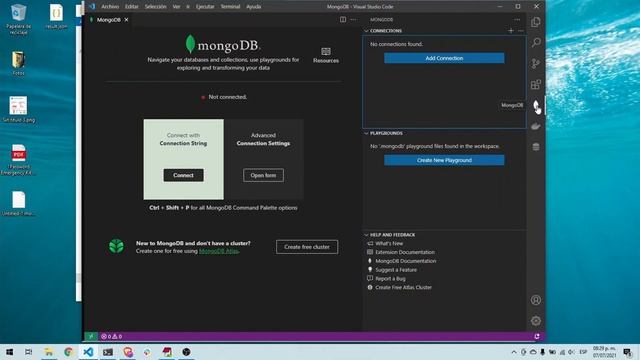Image resolution: width=640 pixels, height=360 pixels.
Task: Open the database icon in activity bar
Action: pyautogui.click(x=536, y=147)
